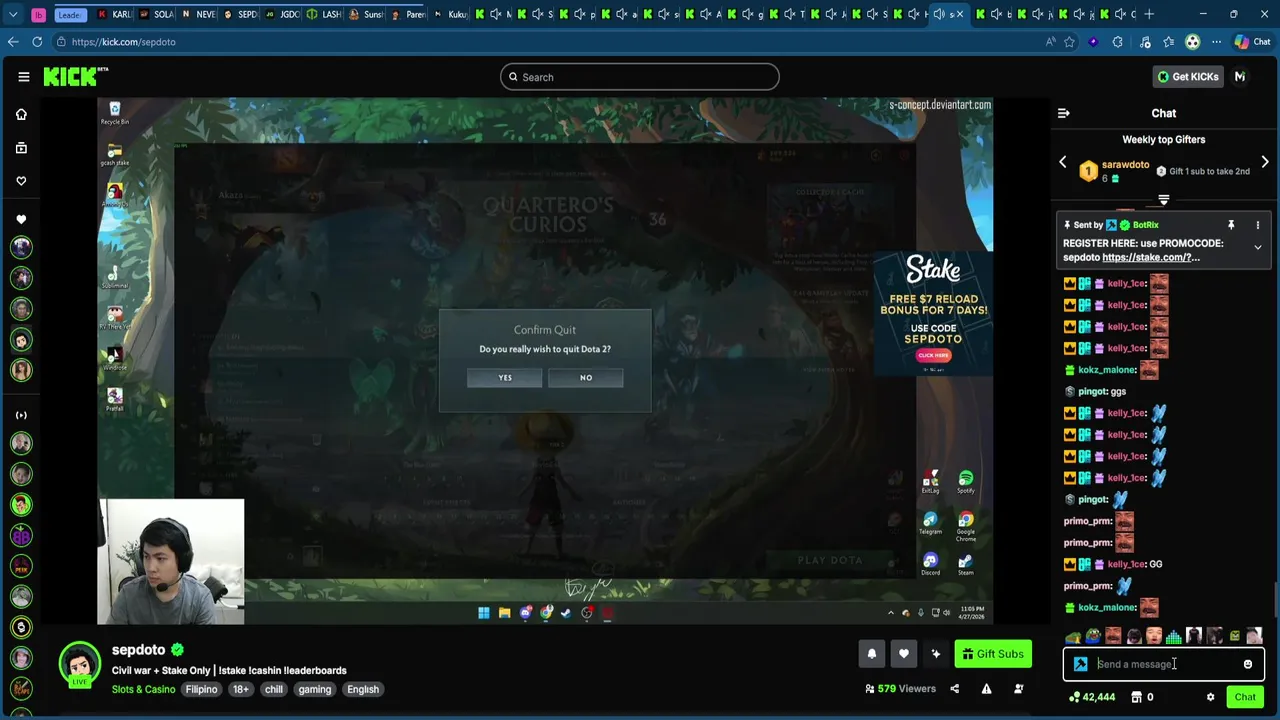Show previous top gifter with left arrow
The height and width of the screenshot is (720, 1280).
pyautogui.click(x=1063, y=162)
